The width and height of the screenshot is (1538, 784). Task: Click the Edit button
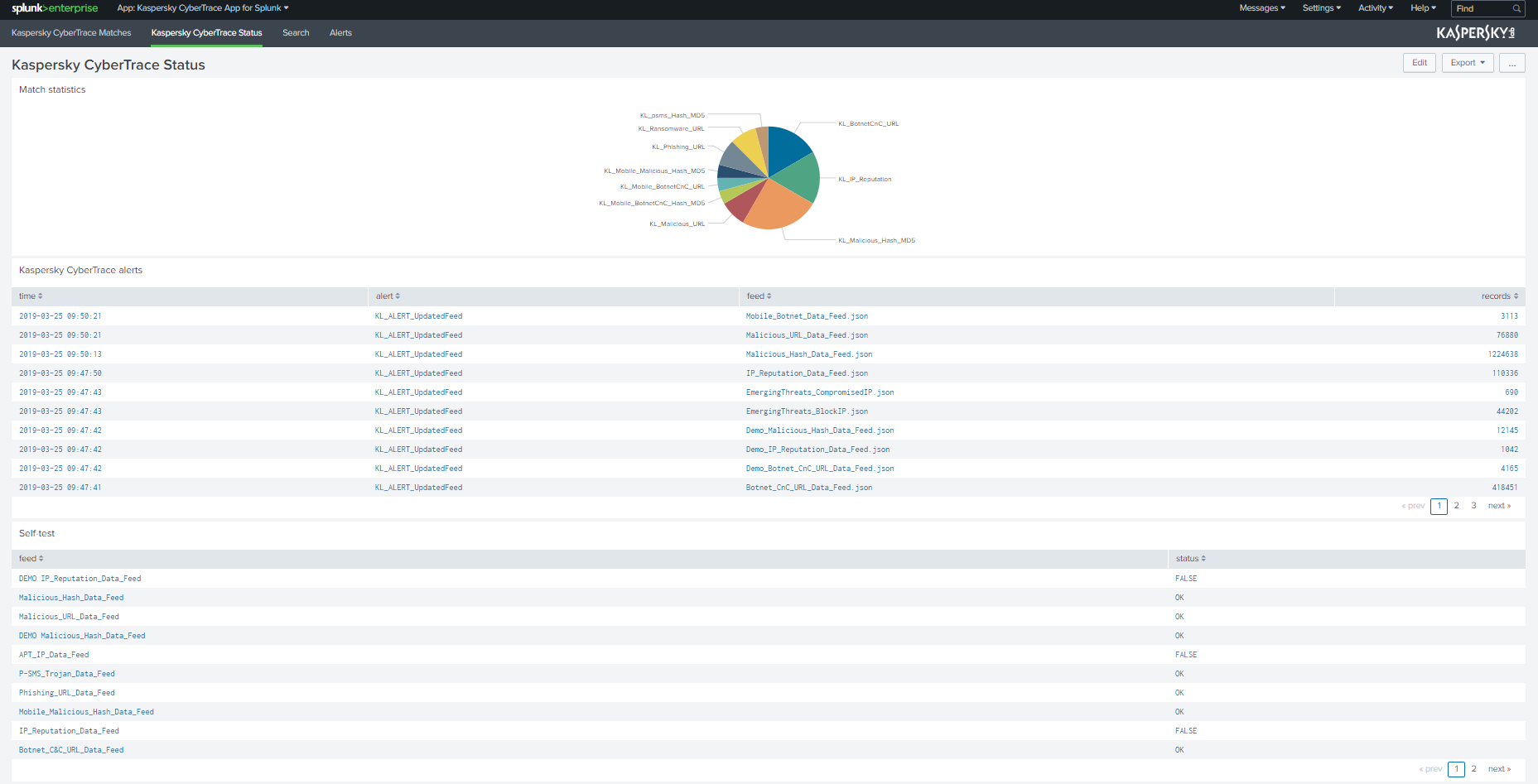1419,62
